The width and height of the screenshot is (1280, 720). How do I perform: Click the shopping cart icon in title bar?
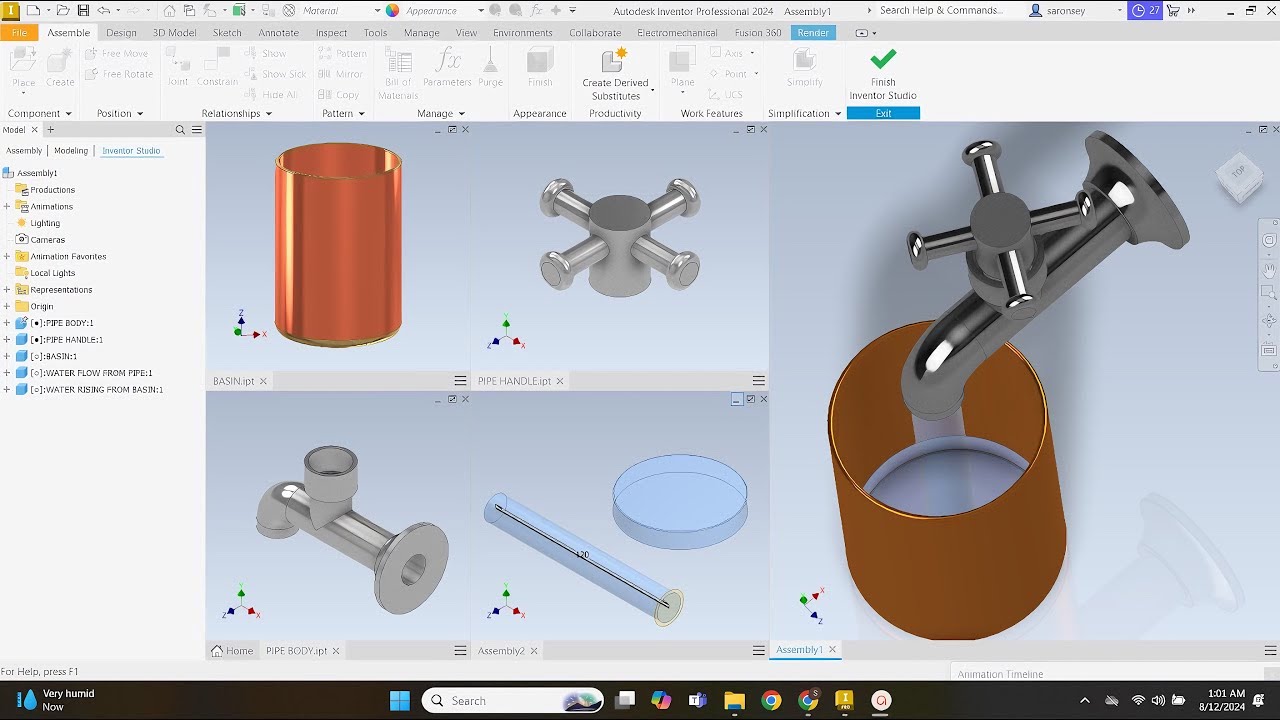(x=1173, y=10)
